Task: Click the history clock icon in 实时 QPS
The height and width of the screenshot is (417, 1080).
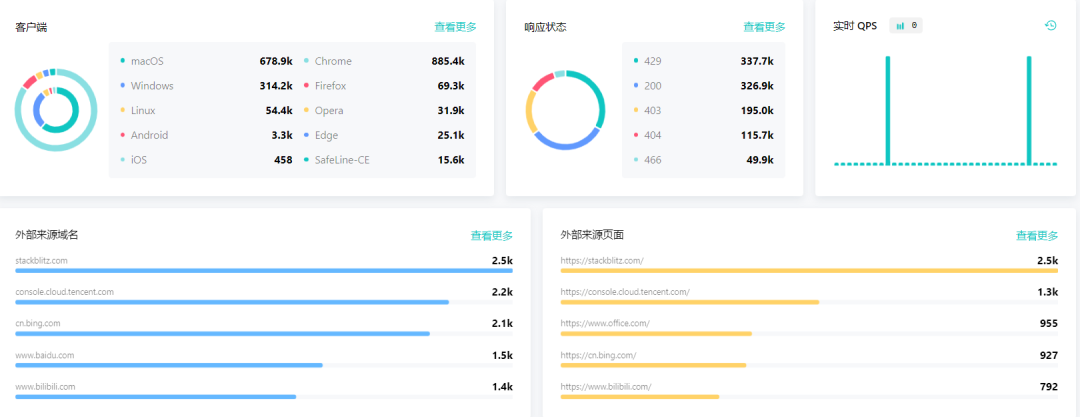Action: [x=1050, y=26]
